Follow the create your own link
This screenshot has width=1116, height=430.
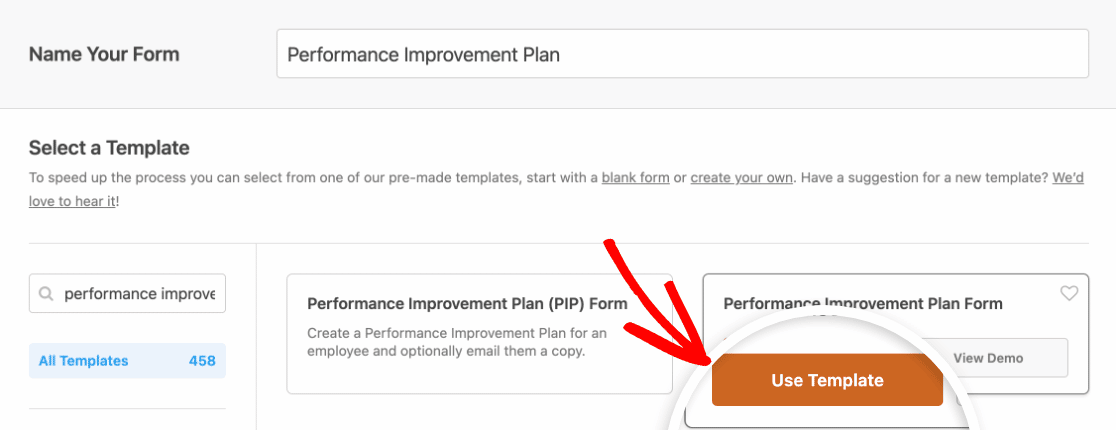click(x=742, y=178)
